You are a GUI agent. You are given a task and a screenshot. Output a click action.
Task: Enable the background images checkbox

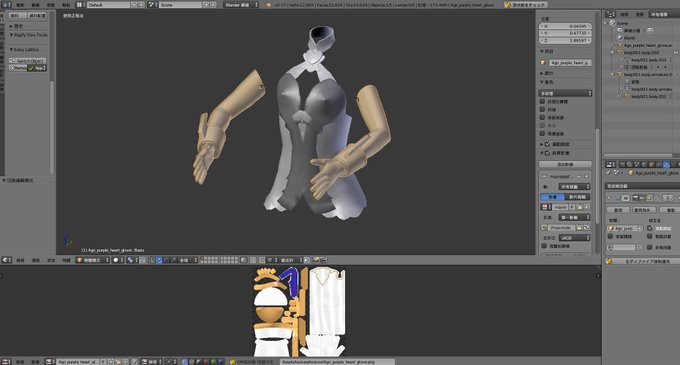pos(547,153)
